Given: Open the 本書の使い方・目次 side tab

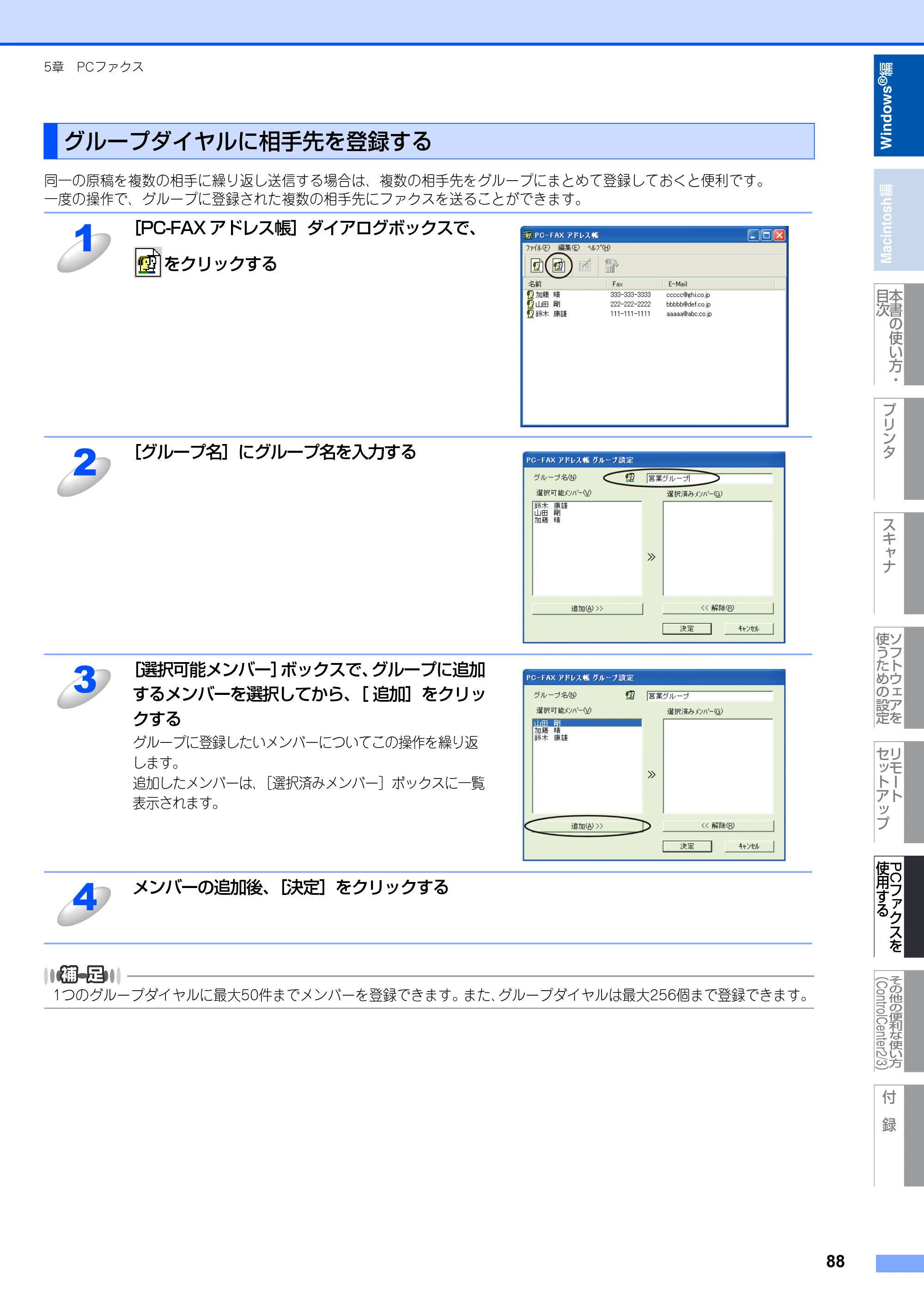Looking at the screenshot, I should pyautogui.click(x=899, y=335).
